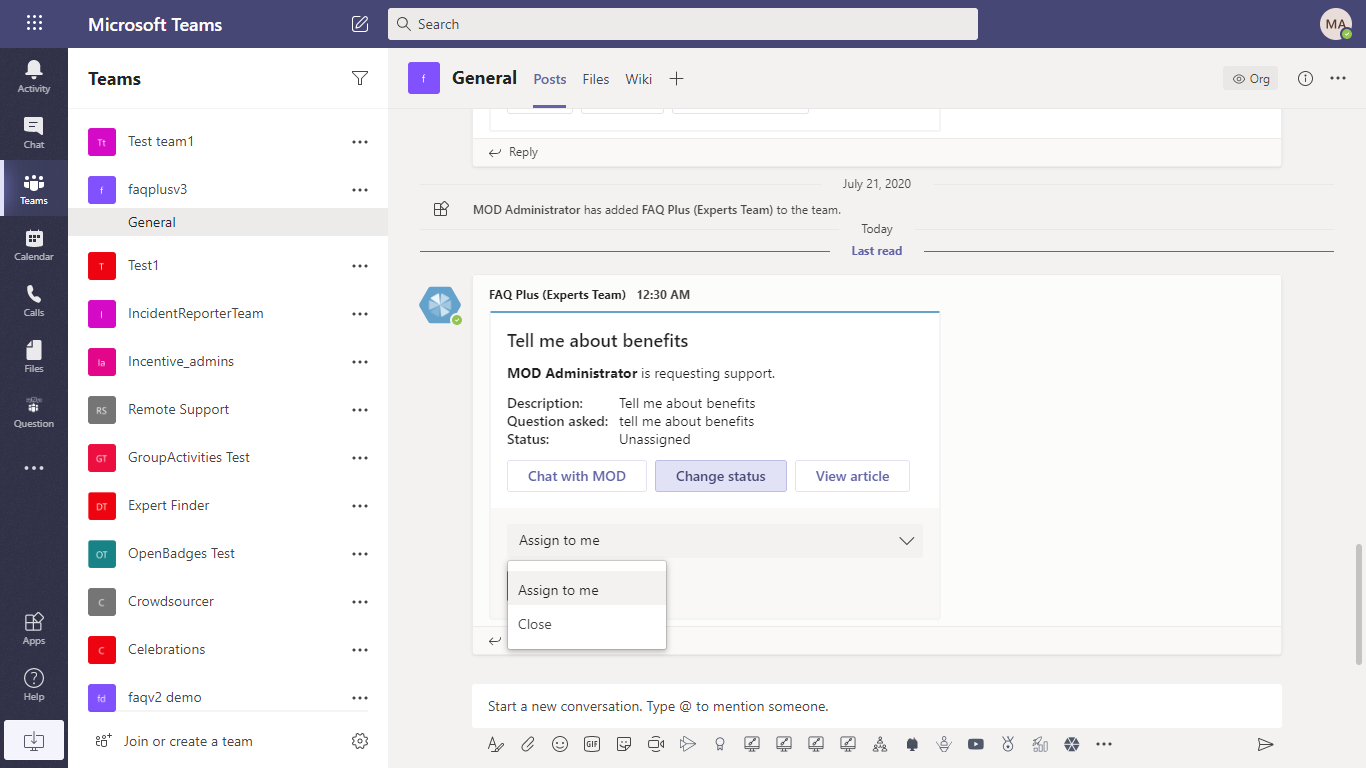Open Calls in left rail
The height and width of the screenshot is (768, 1366).
click(x=34, y=300)
